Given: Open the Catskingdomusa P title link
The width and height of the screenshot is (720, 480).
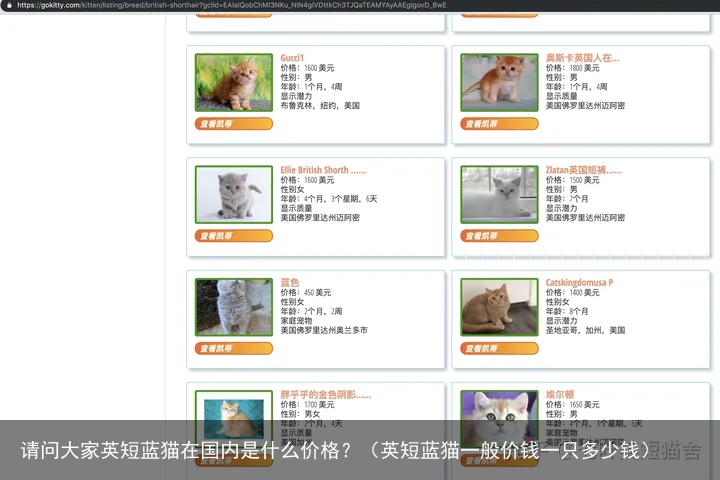Looking at the screenshot, I should (x=579, y=282).
